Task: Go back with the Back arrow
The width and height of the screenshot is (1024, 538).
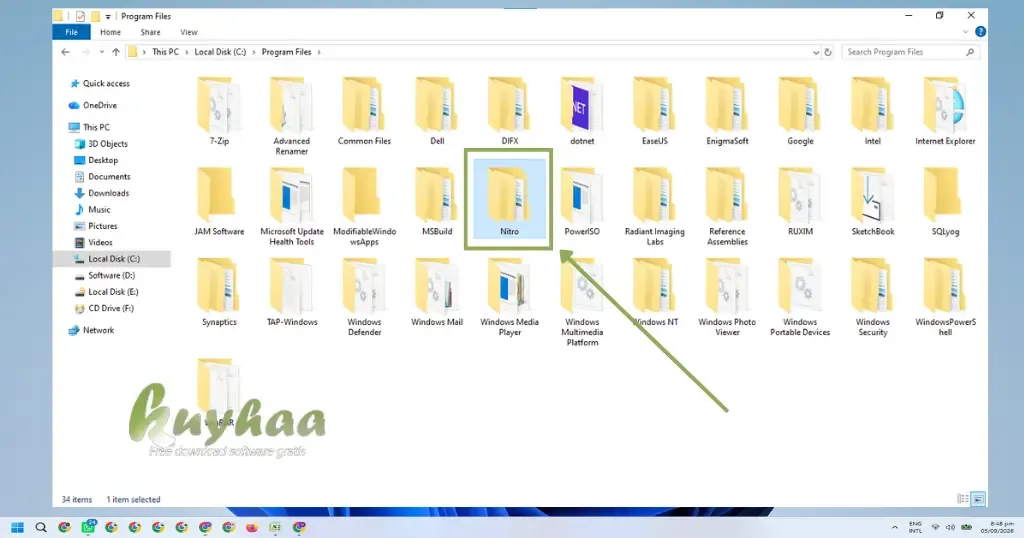Action: (x=65, y=52)
